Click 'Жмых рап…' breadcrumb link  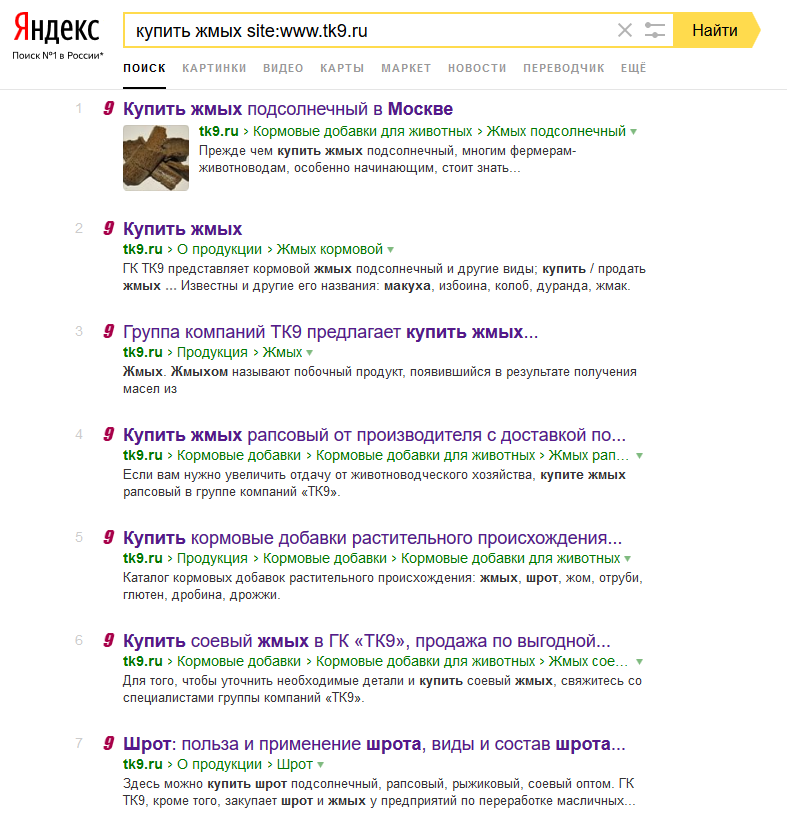[x=588, y=455]
